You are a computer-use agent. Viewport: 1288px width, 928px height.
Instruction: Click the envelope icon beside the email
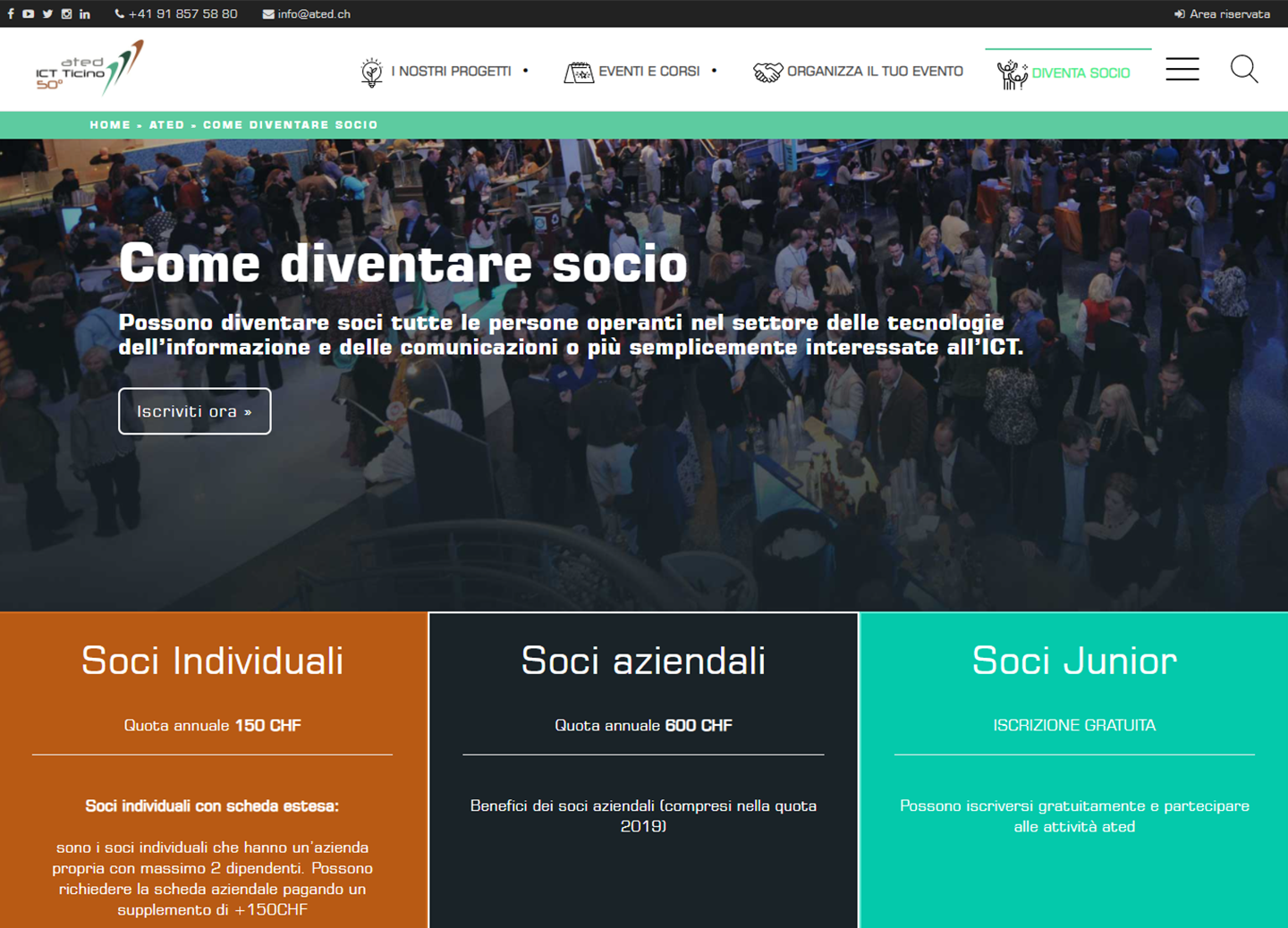(x=268, y=14)
